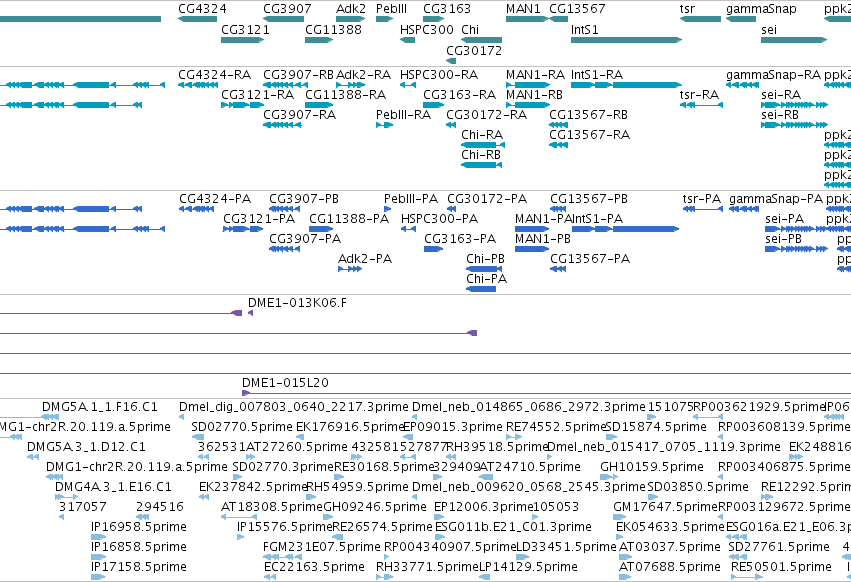Select the CG11388-RA transcript label
851x582 pixels.
tap(346, 94)
